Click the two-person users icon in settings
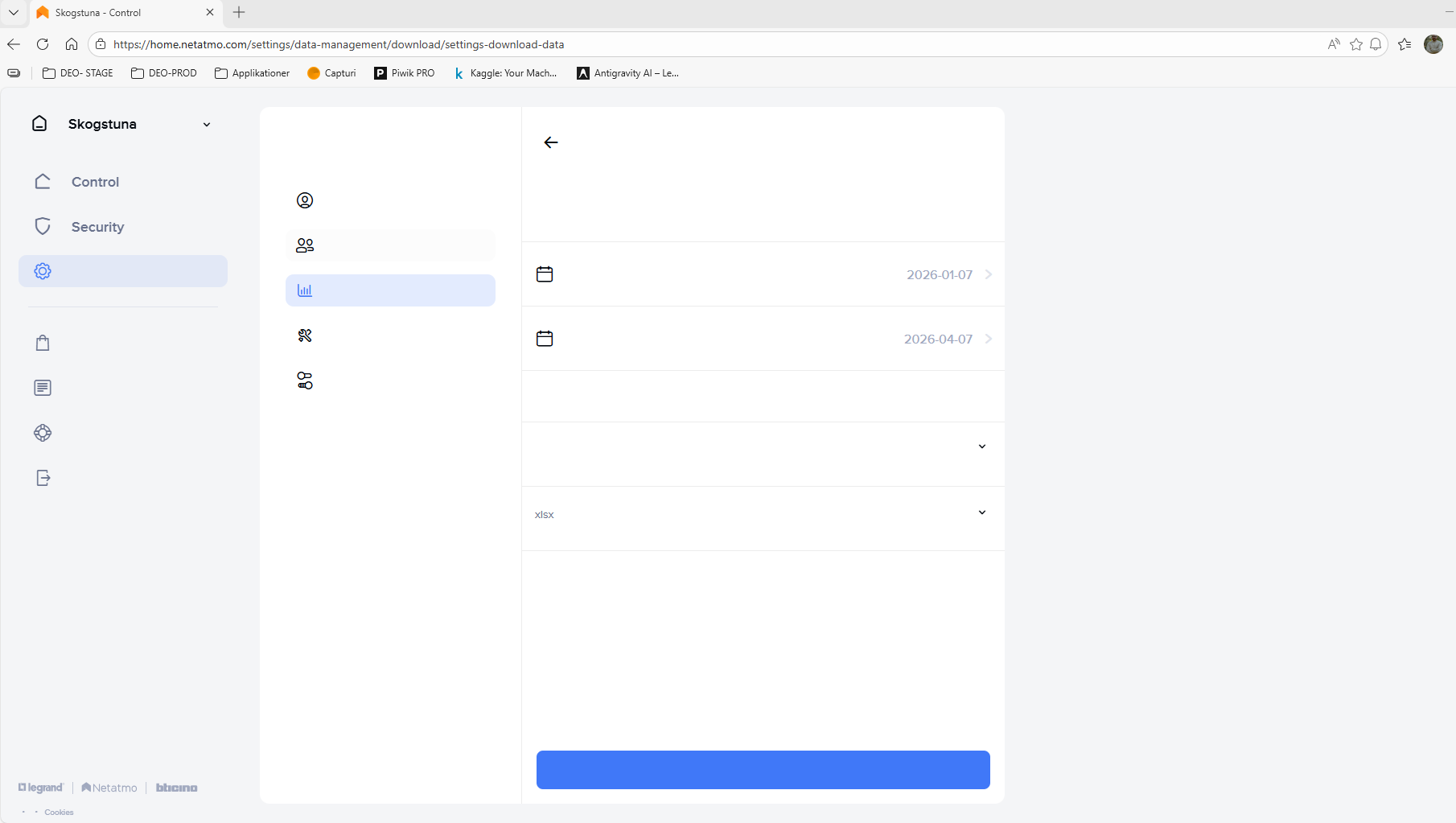Viewport: 1456px width, 823px height. click(x=305, y=245)
